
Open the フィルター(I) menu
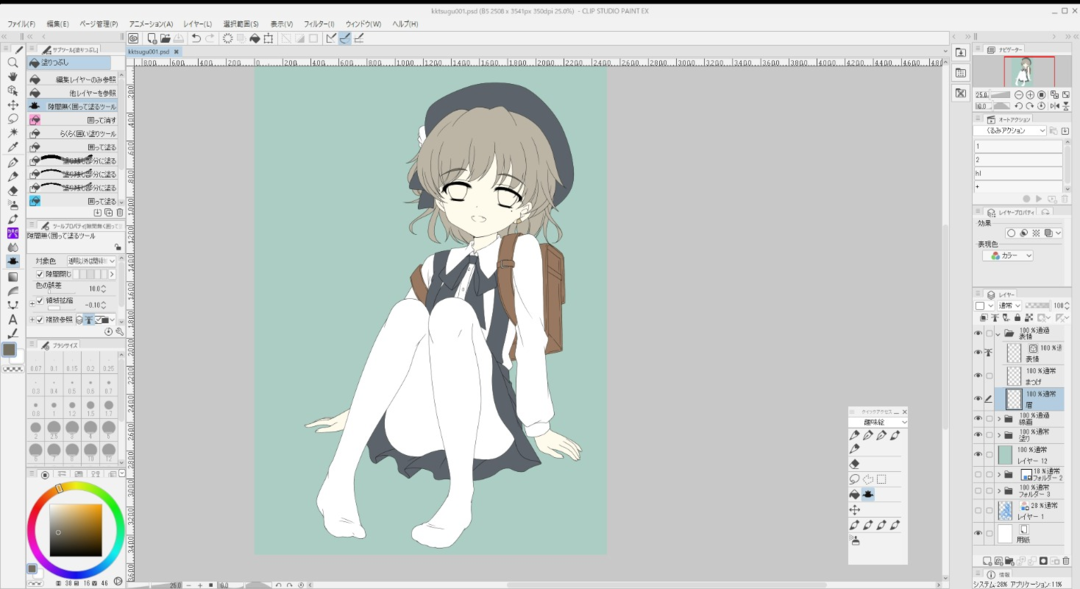pos(319,23)
